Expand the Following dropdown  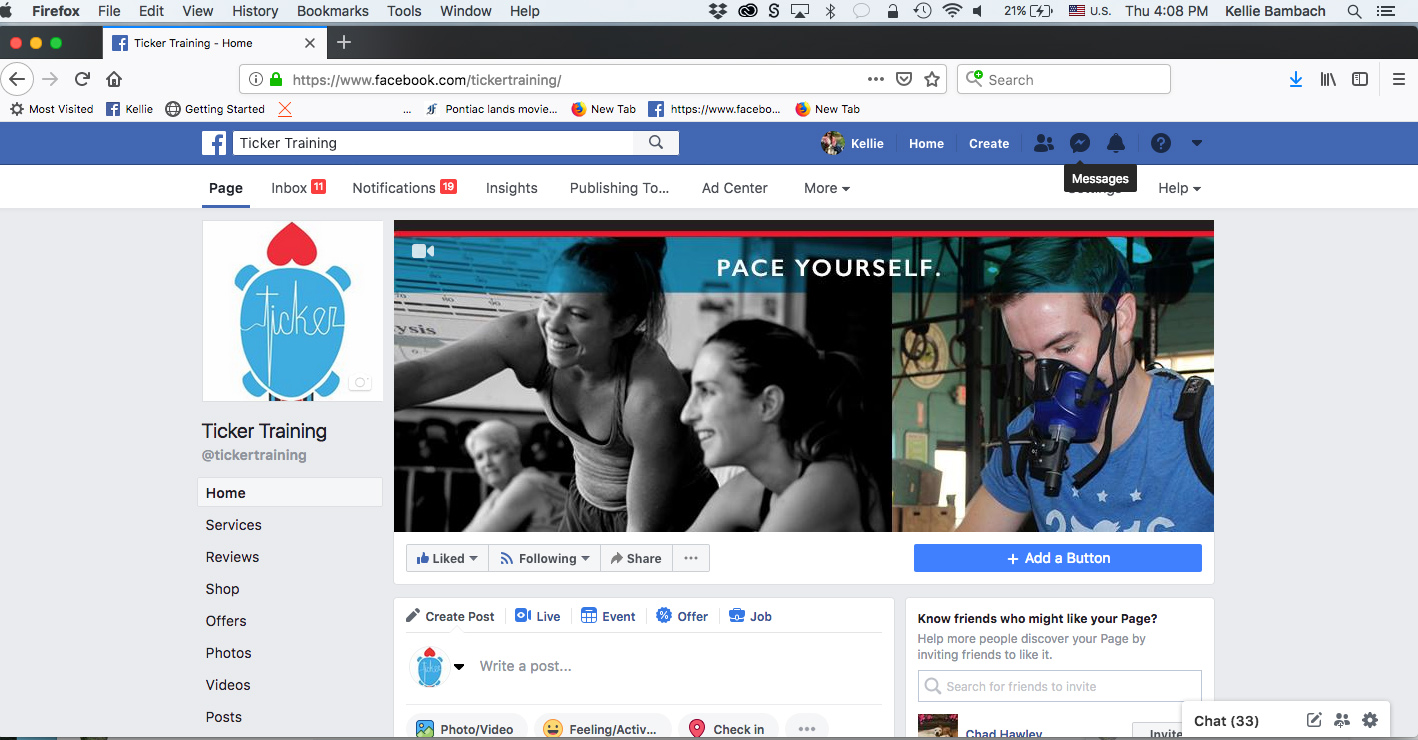545,558
